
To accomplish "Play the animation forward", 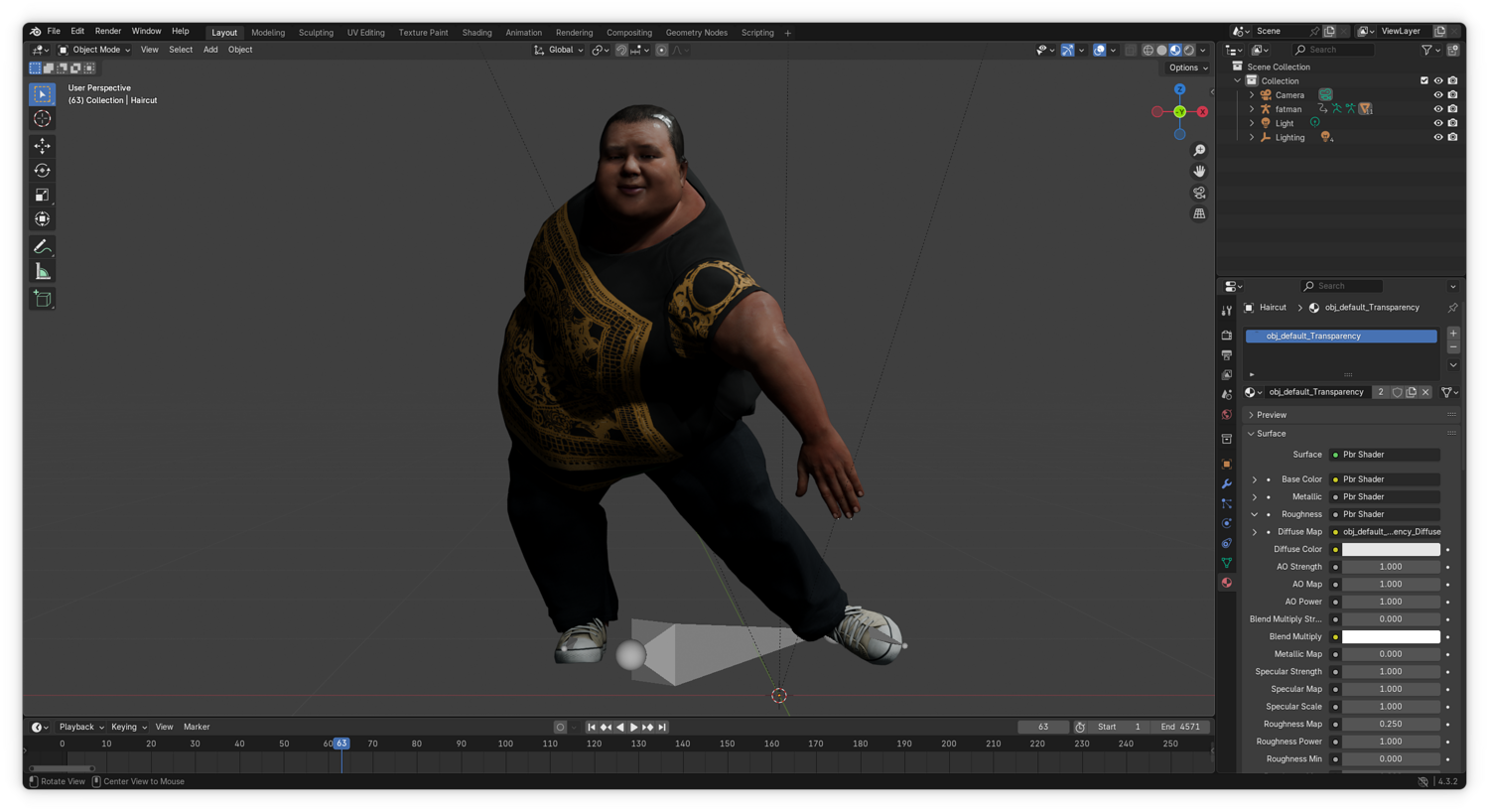I will coord(634,728).
